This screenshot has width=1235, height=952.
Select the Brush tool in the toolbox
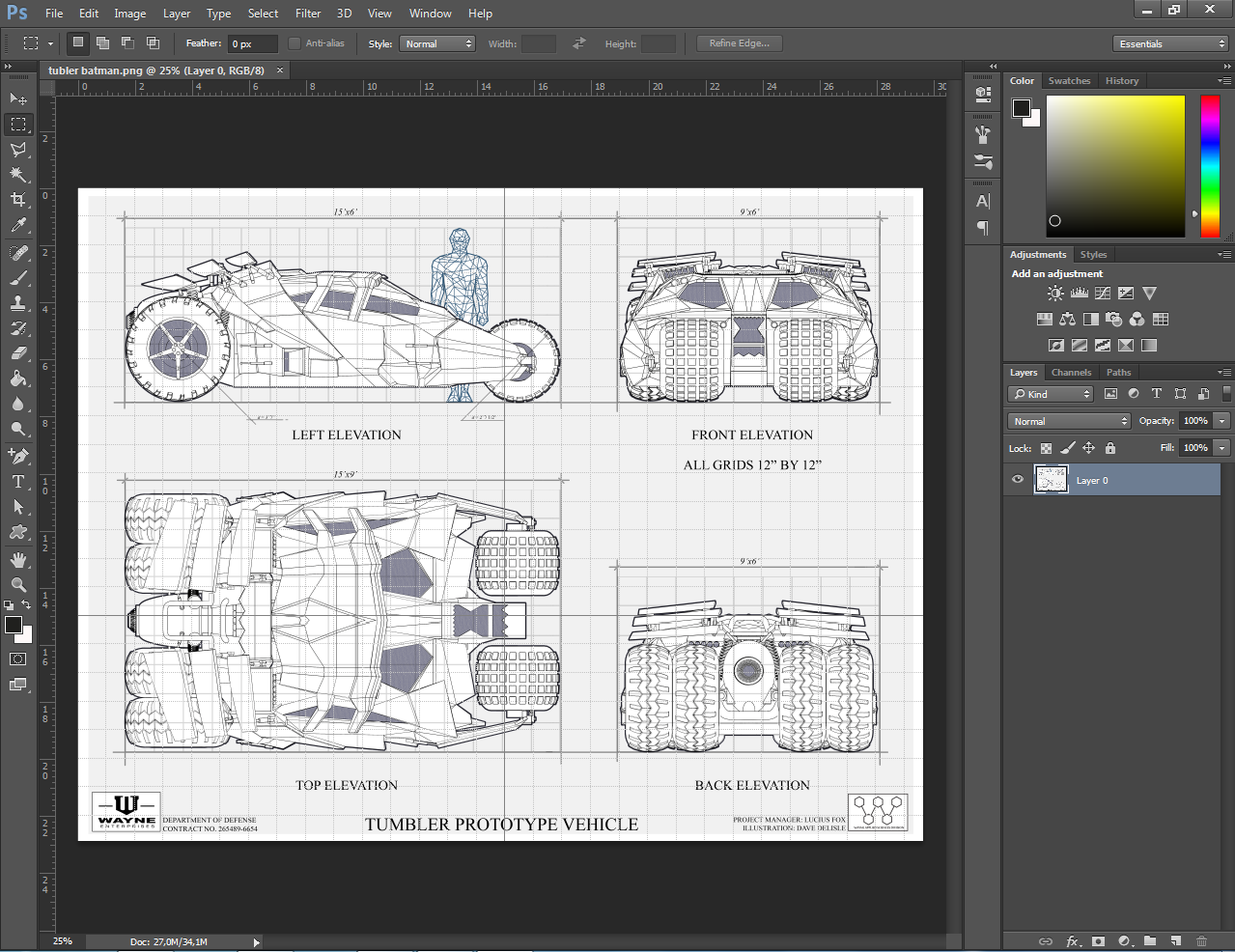[x=17, y=277]
